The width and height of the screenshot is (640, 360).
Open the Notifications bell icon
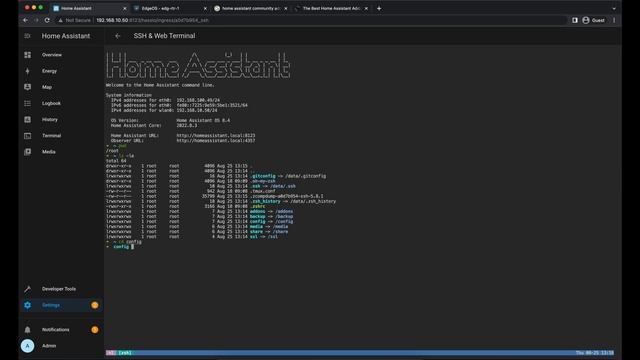pyautogui.click(x=27, y=330)
